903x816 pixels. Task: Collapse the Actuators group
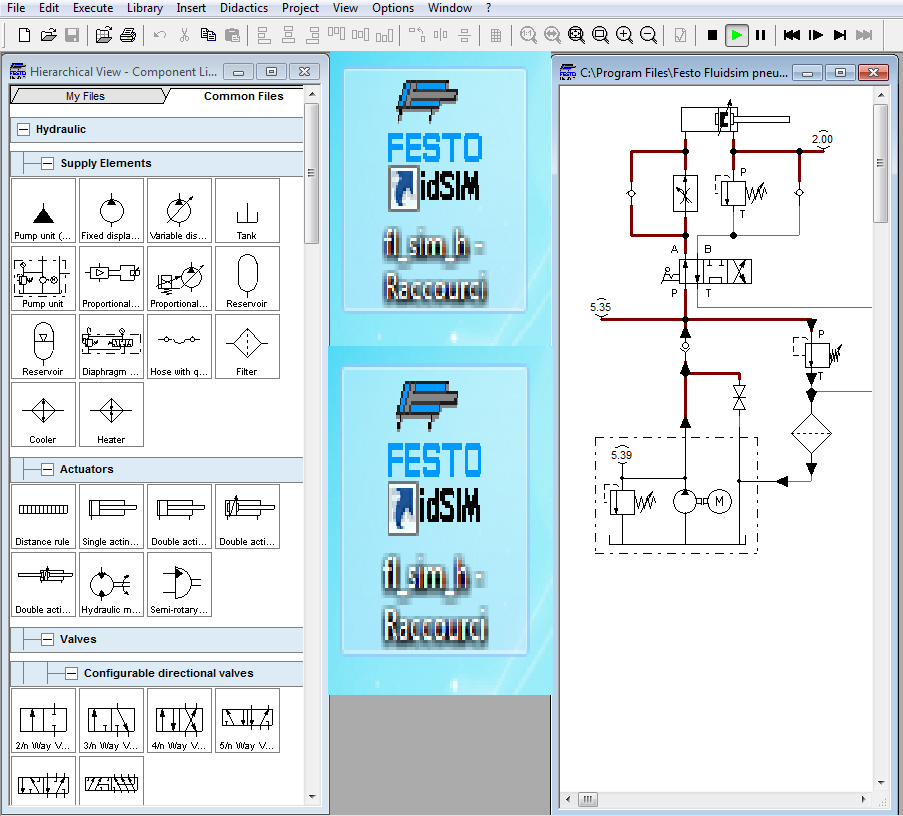tap(47, 469)
